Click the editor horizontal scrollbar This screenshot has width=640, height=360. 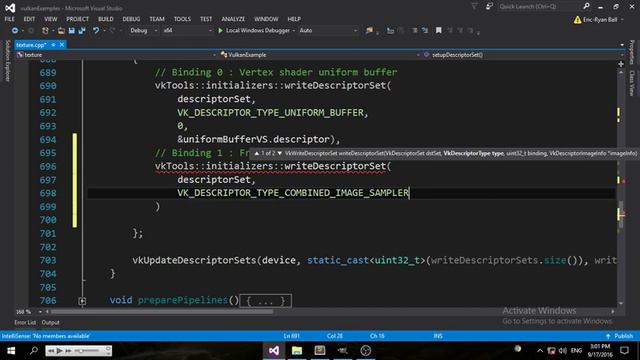(x=162, y=312)
